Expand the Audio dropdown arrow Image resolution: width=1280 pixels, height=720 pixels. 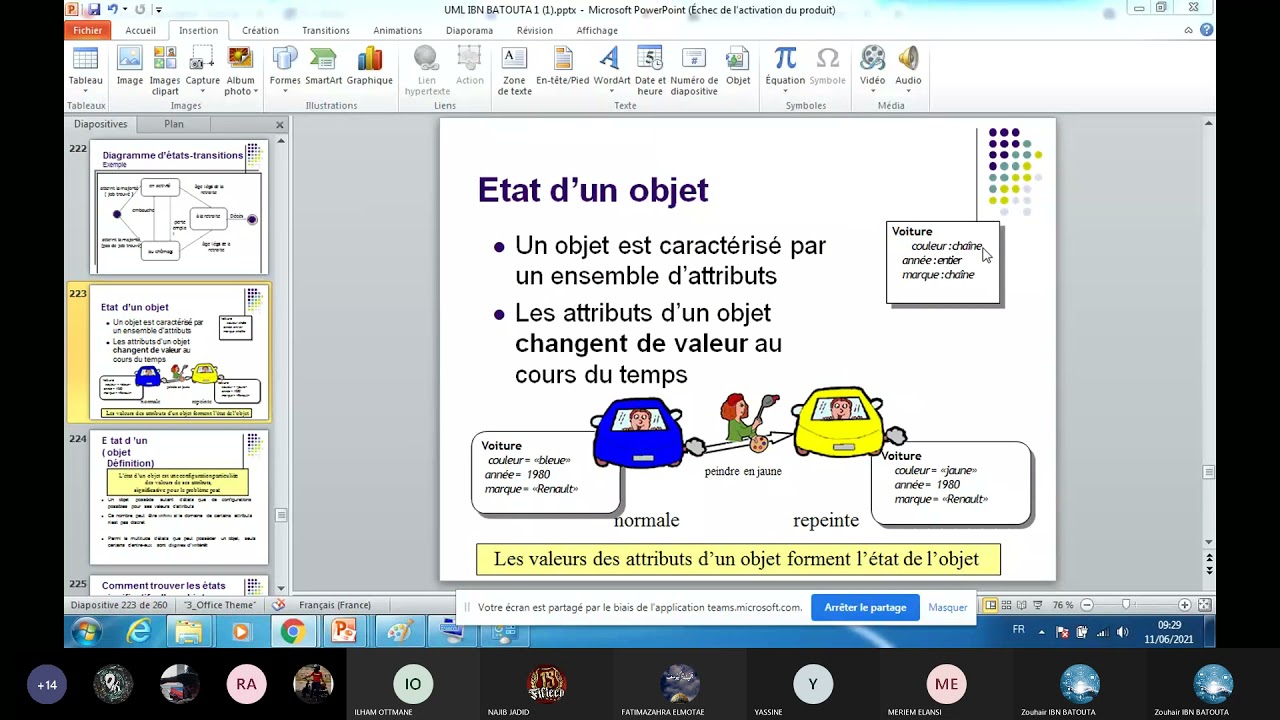(908, 92)
